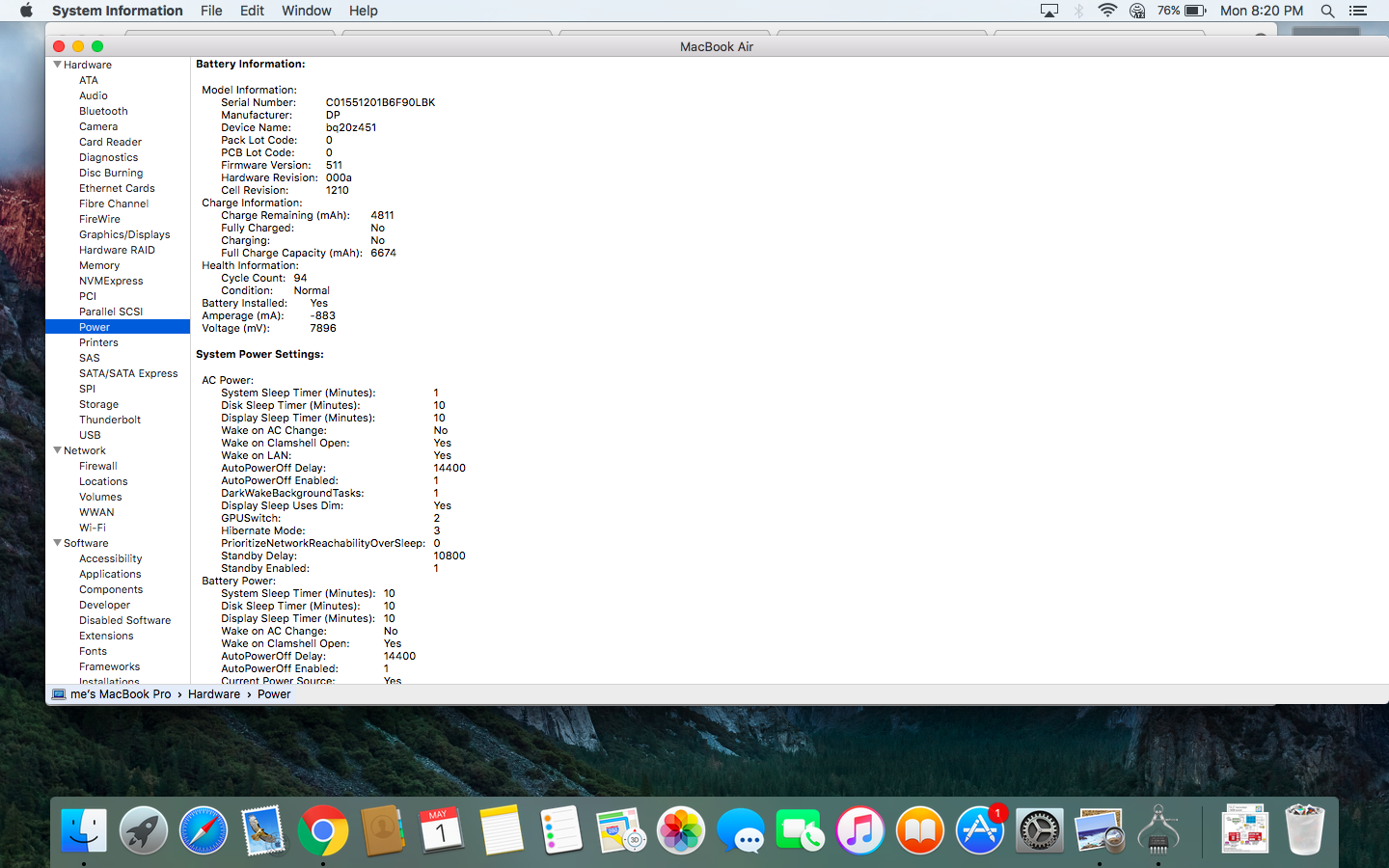
Task: Collapse the Hardware section triangle
Action: [x=57, y=65]
